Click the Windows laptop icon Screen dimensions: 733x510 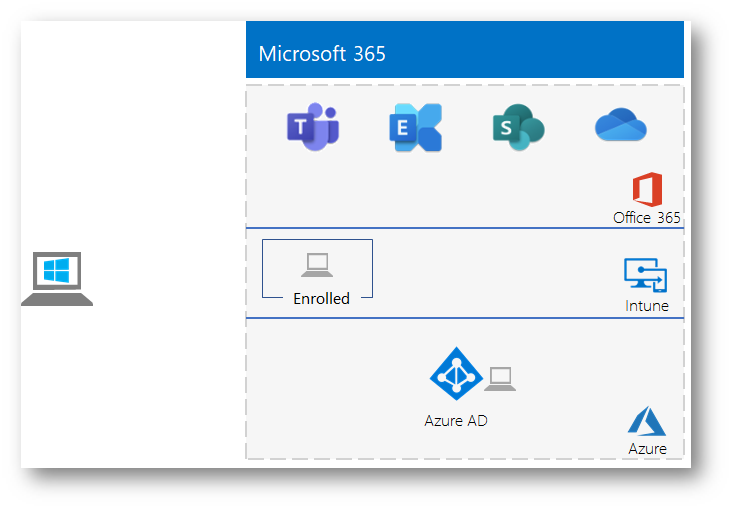point(57,279)
